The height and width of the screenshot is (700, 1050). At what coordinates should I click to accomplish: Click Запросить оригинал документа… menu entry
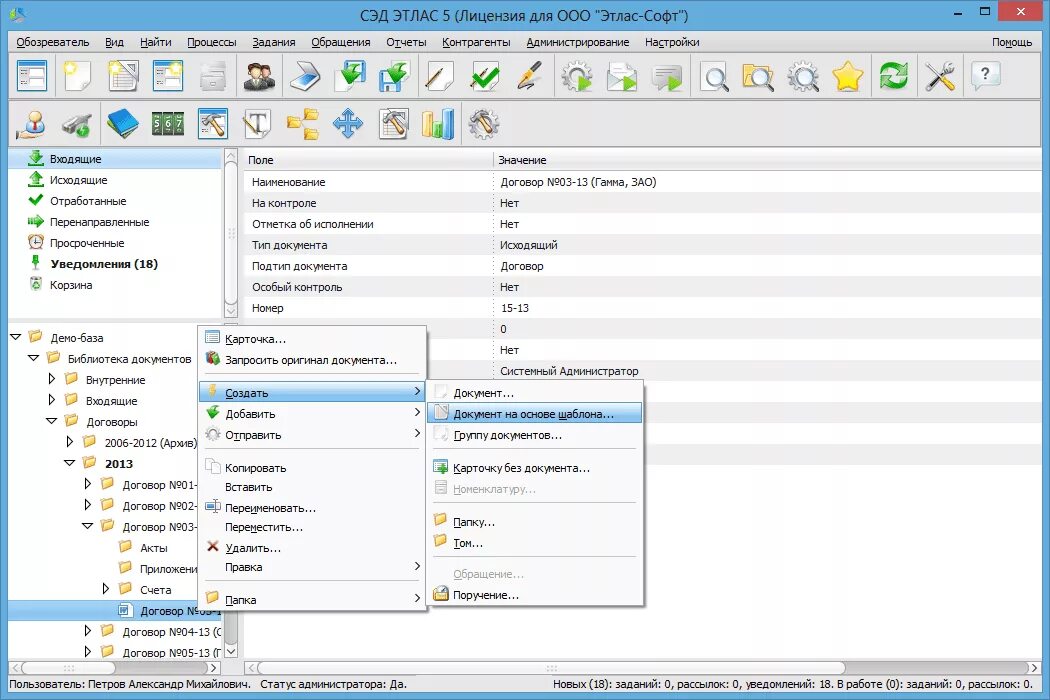tap(312, 360)
